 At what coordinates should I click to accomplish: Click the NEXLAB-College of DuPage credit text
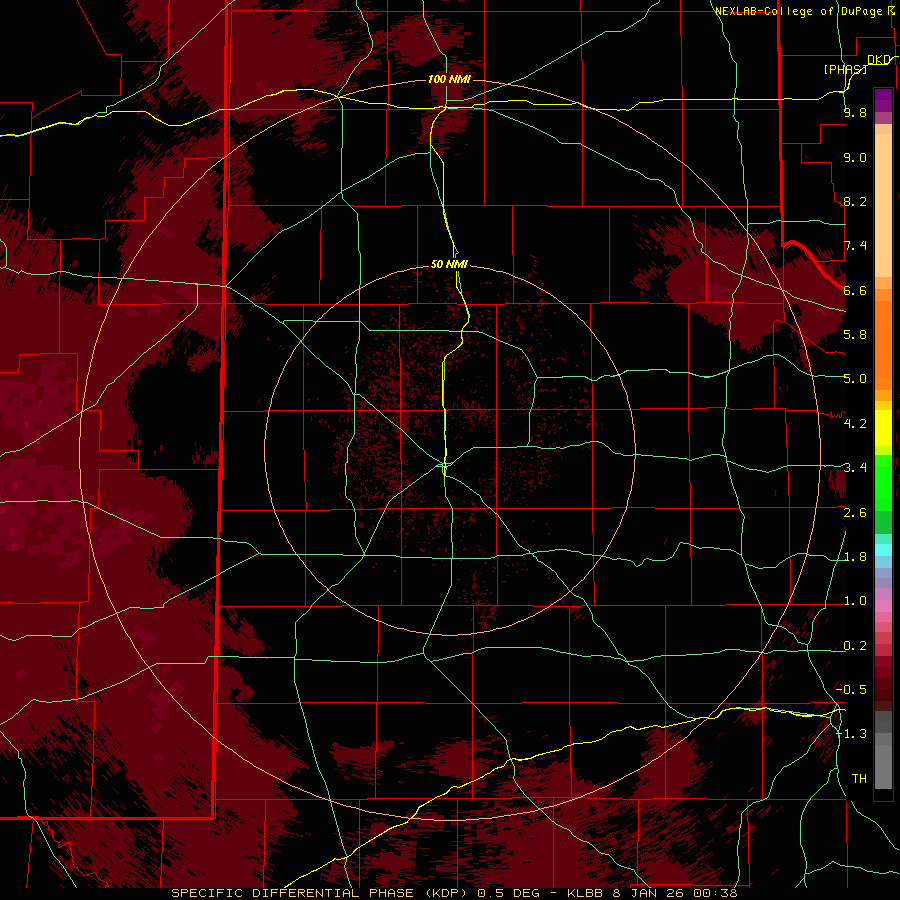point(804,11)
